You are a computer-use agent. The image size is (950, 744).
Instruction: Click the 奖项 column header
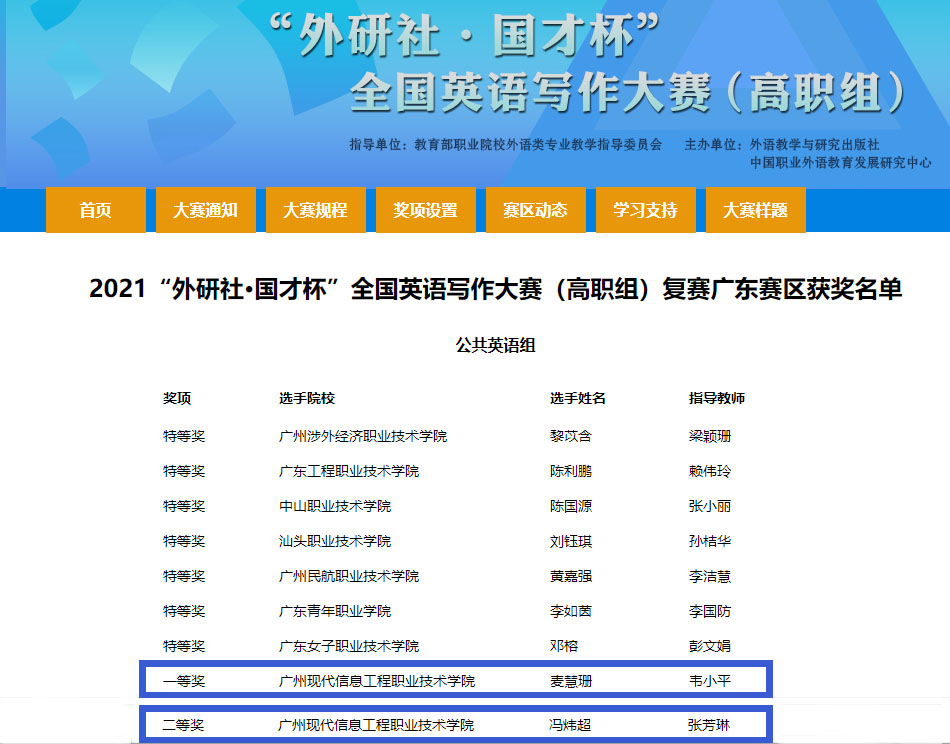point(177,398)
